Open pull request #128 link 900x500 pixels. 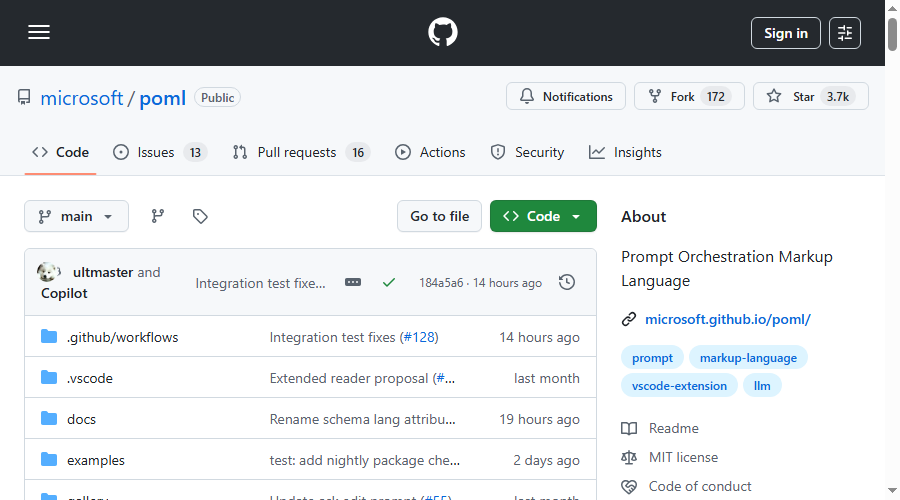tap(419, 338)
